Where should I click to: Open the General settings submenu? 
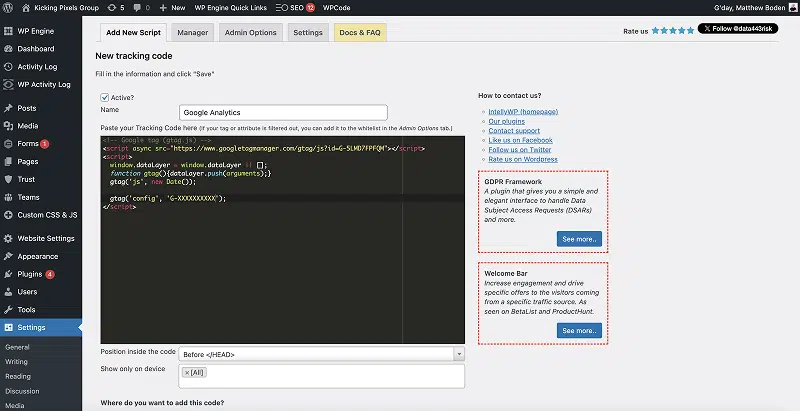tap(17, 347)
